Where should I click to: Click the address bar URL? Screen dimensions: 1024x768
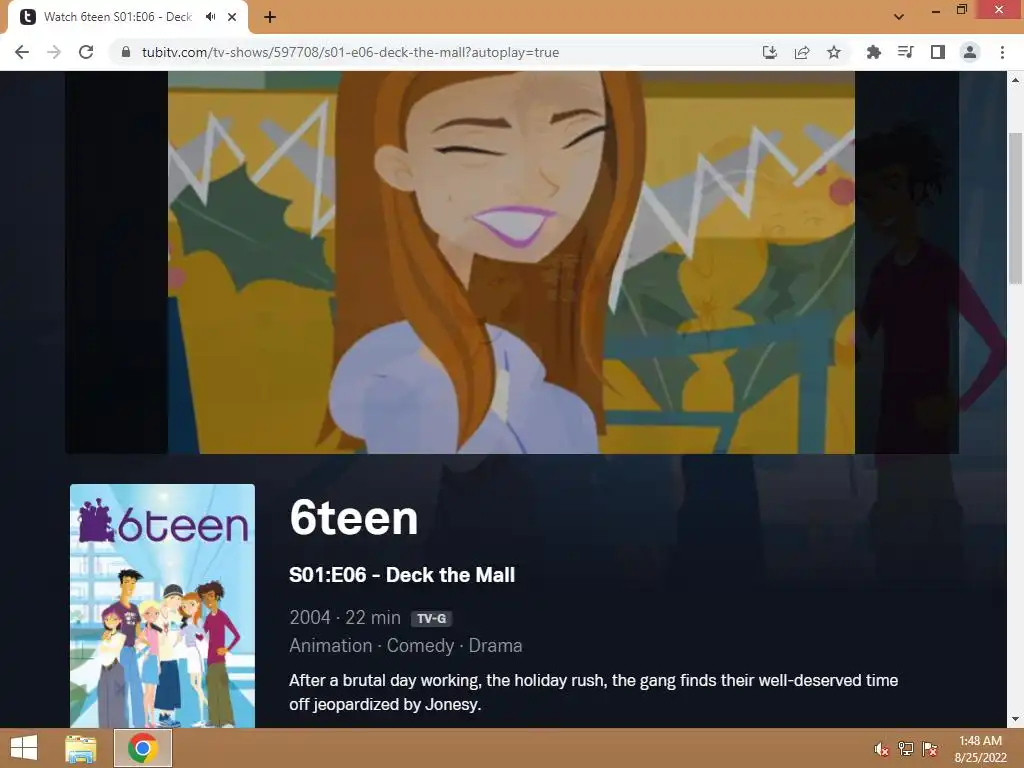coord(351,52)
